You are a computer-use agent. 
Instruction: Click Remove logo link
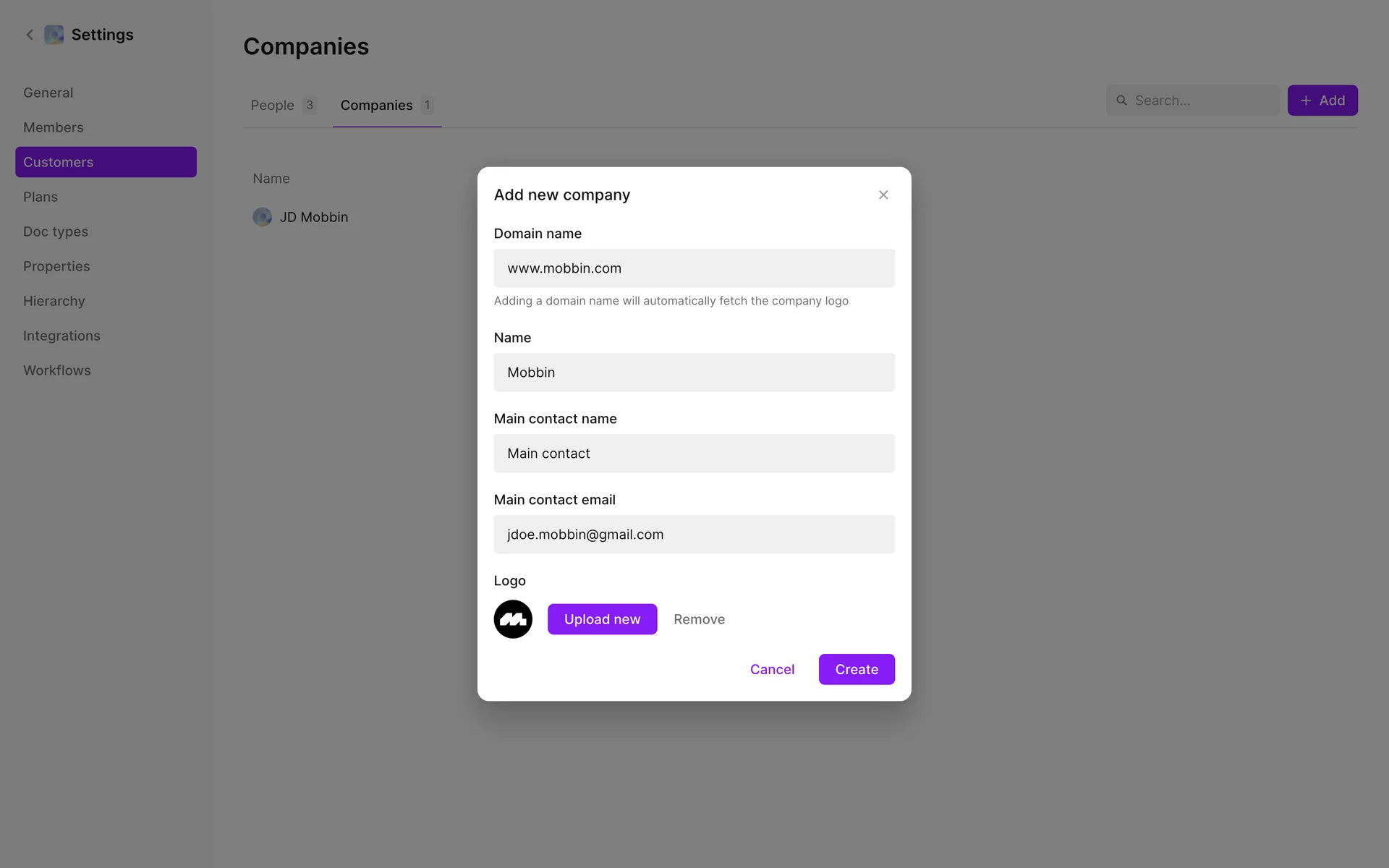click(699, 619)
